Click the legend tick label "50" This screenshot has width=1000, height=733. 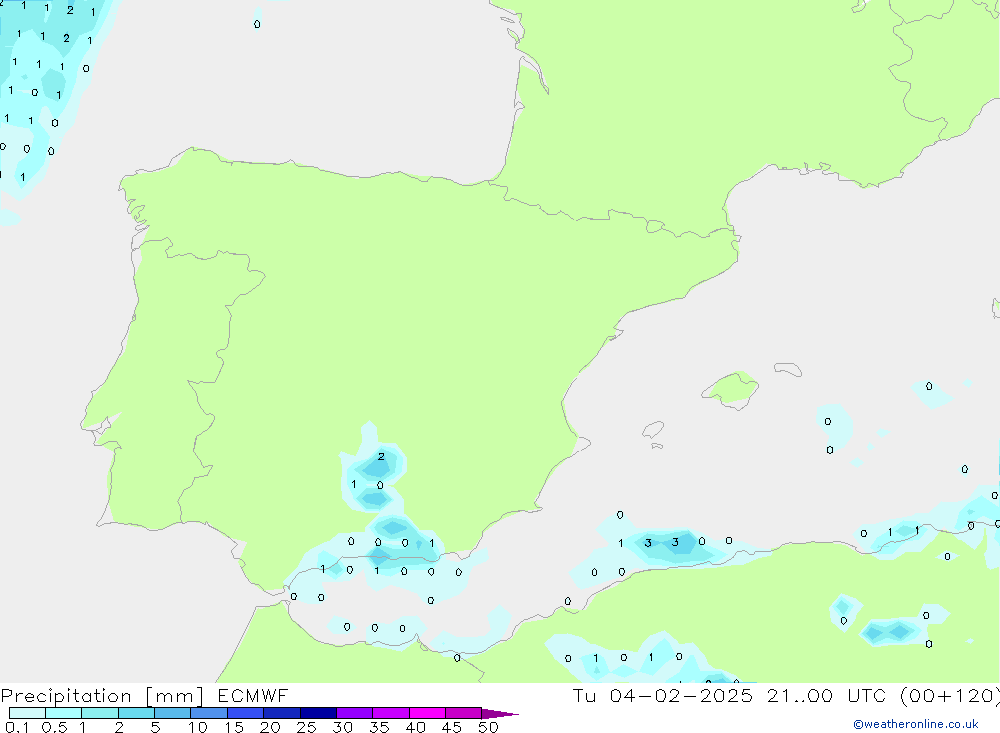click(x=489, y=727)
